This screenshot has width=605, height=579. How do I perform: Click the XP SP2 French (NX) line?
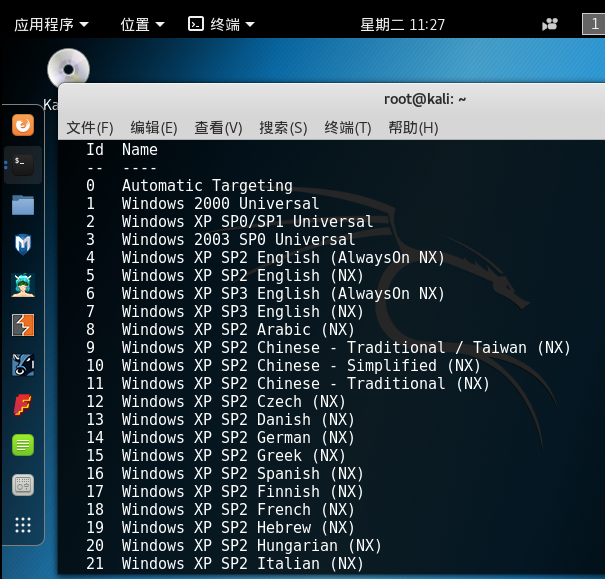click(238, 510)
